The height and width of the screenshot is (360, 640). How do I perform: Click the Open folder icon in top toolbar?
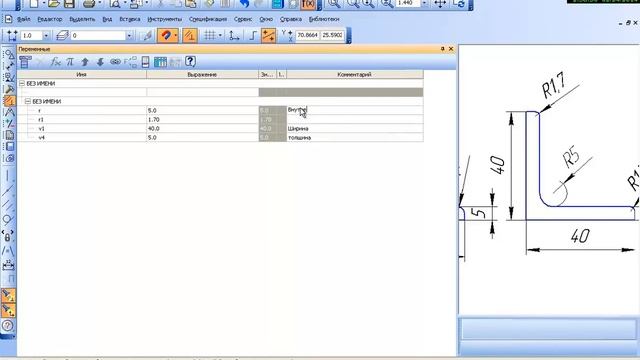[54, 4]
